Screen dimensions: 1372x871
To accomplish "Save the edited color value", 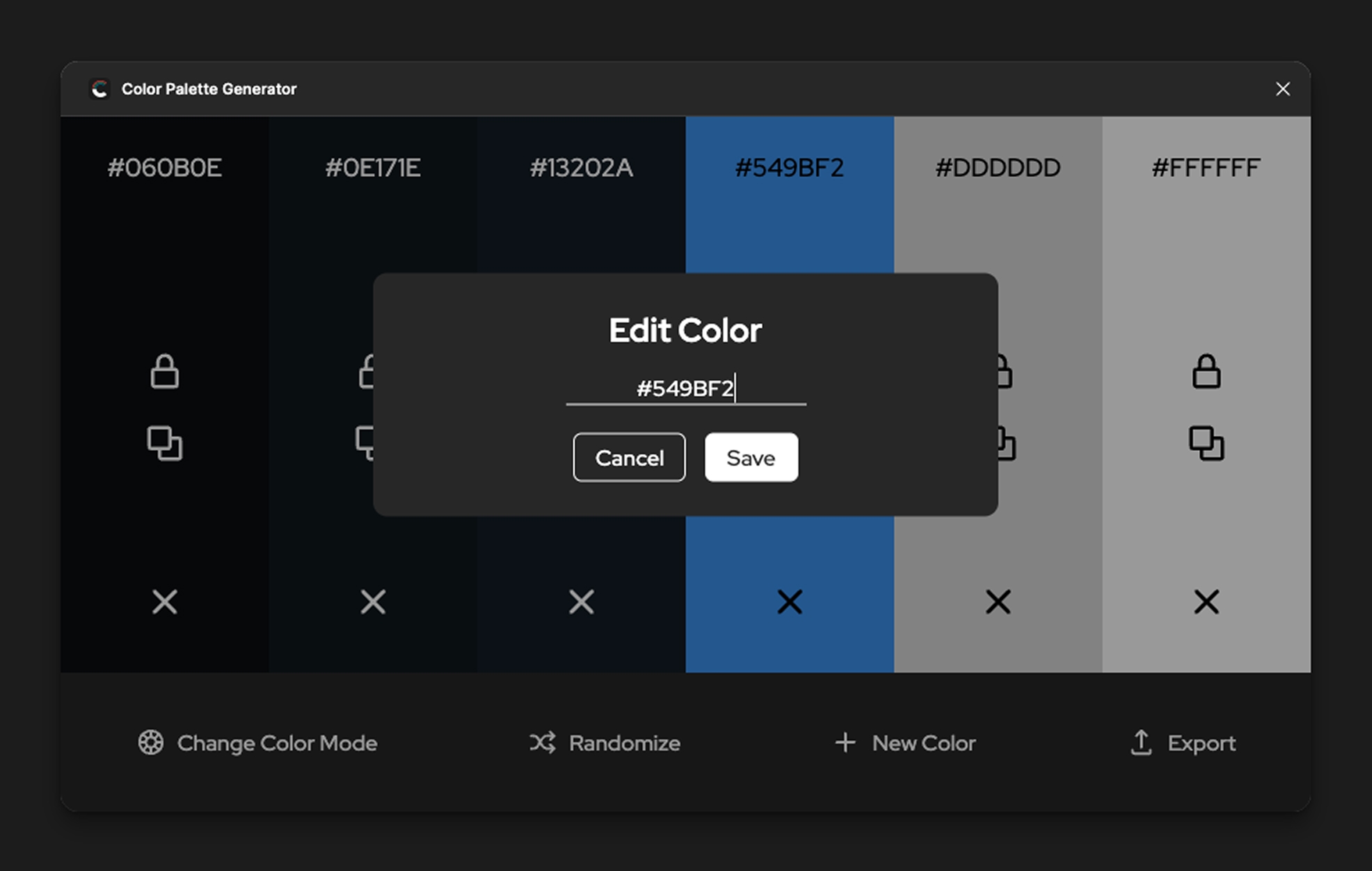I will pyautogui.click(x=751, y=457).
